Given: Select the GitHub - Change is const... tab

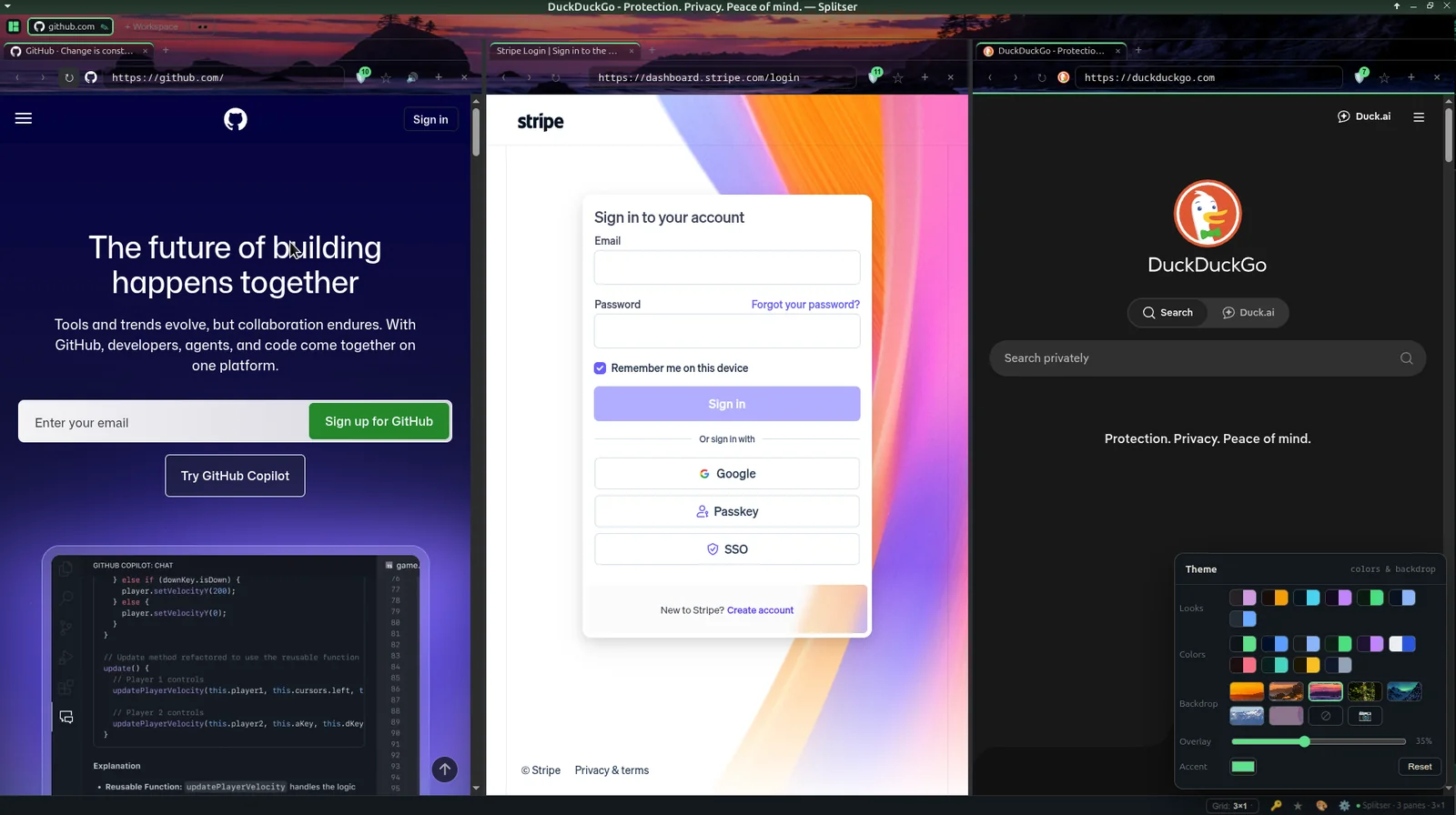Looking at the screenshot, I should 79,51.
